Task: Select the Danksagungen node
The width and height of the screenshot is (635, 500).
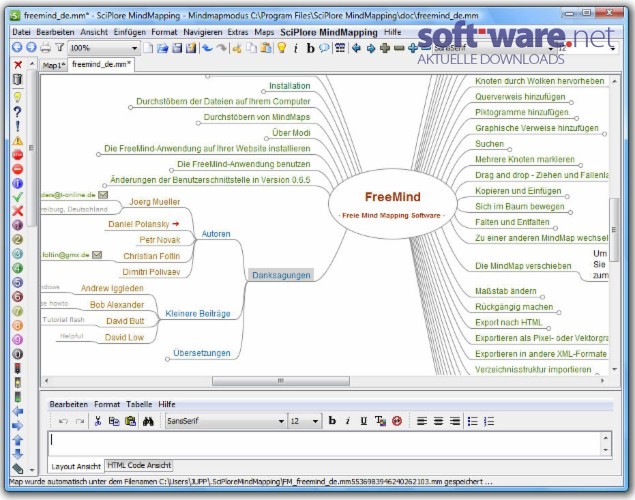Action: coord(281,275)
